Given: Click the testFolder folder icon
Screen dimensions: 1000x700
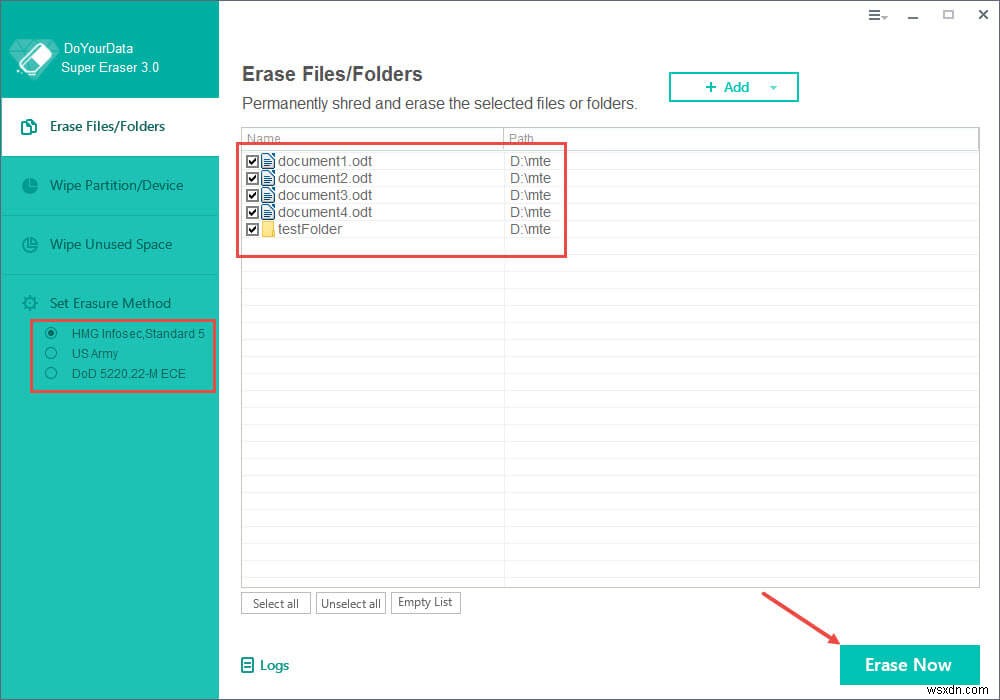Looking at the screenshot, I should coord(268,229).
